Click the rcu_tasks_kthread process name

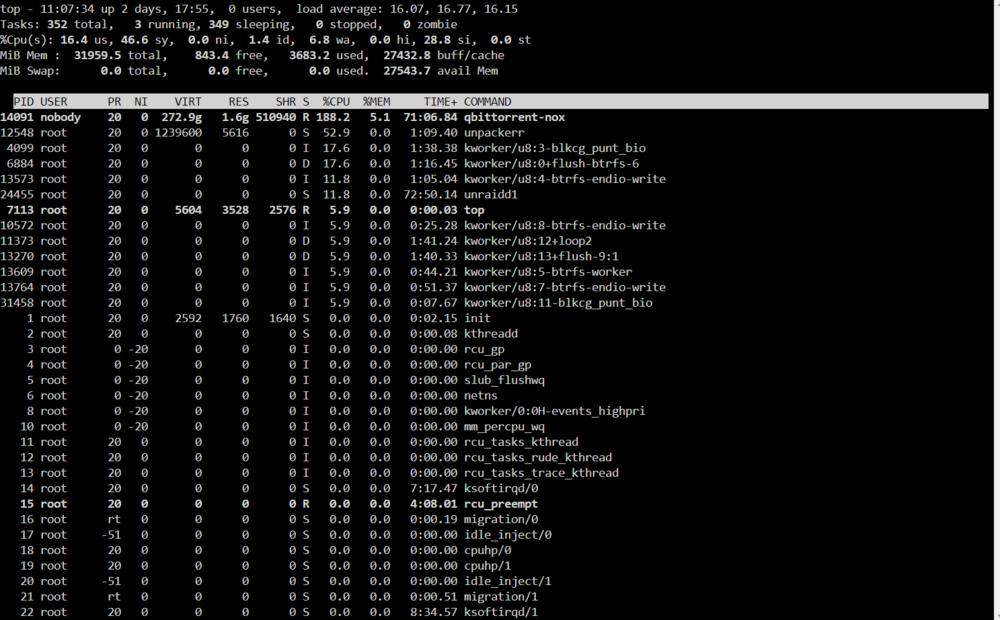click(x=520, y=442)
